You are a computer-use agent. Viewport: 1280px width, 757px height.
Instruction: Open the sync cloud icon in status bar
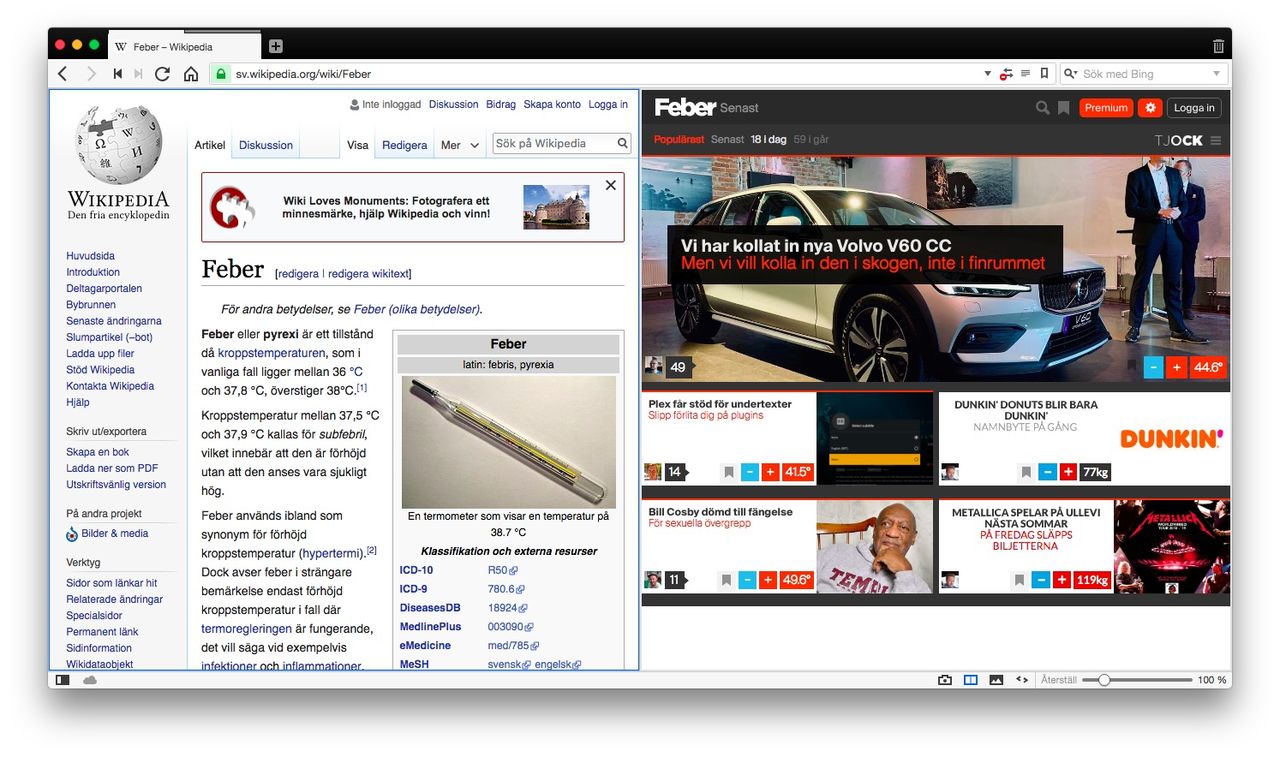tap(90, 680)
